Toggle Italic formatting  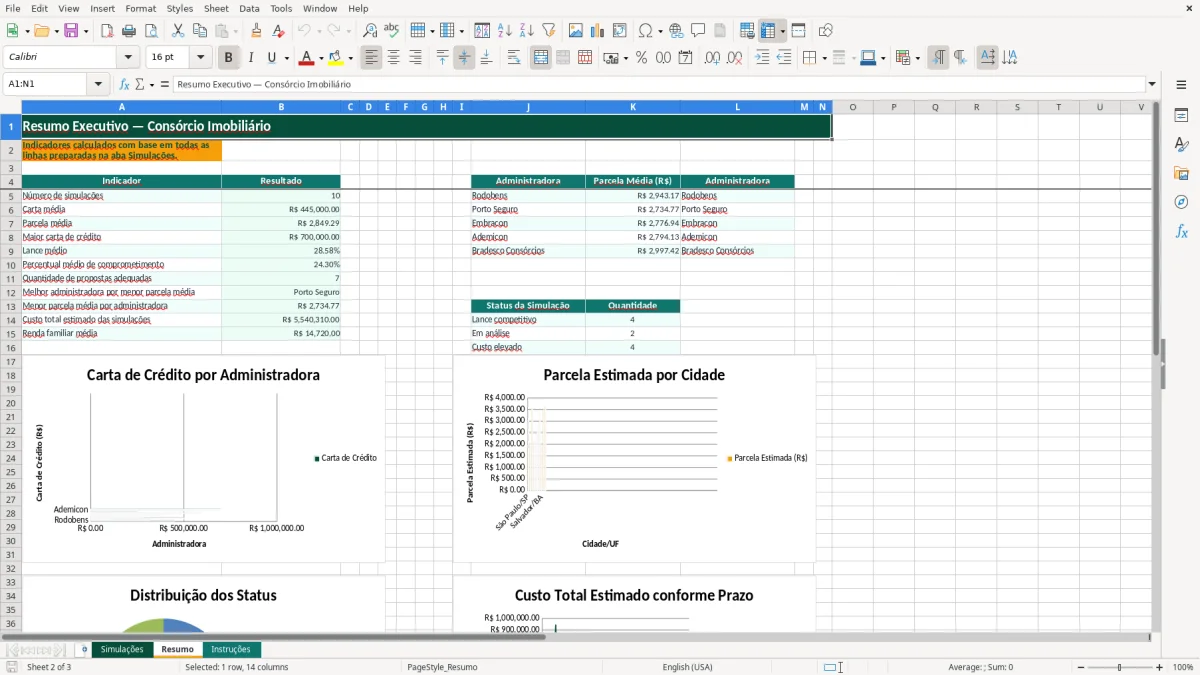(x=251, y=58)
